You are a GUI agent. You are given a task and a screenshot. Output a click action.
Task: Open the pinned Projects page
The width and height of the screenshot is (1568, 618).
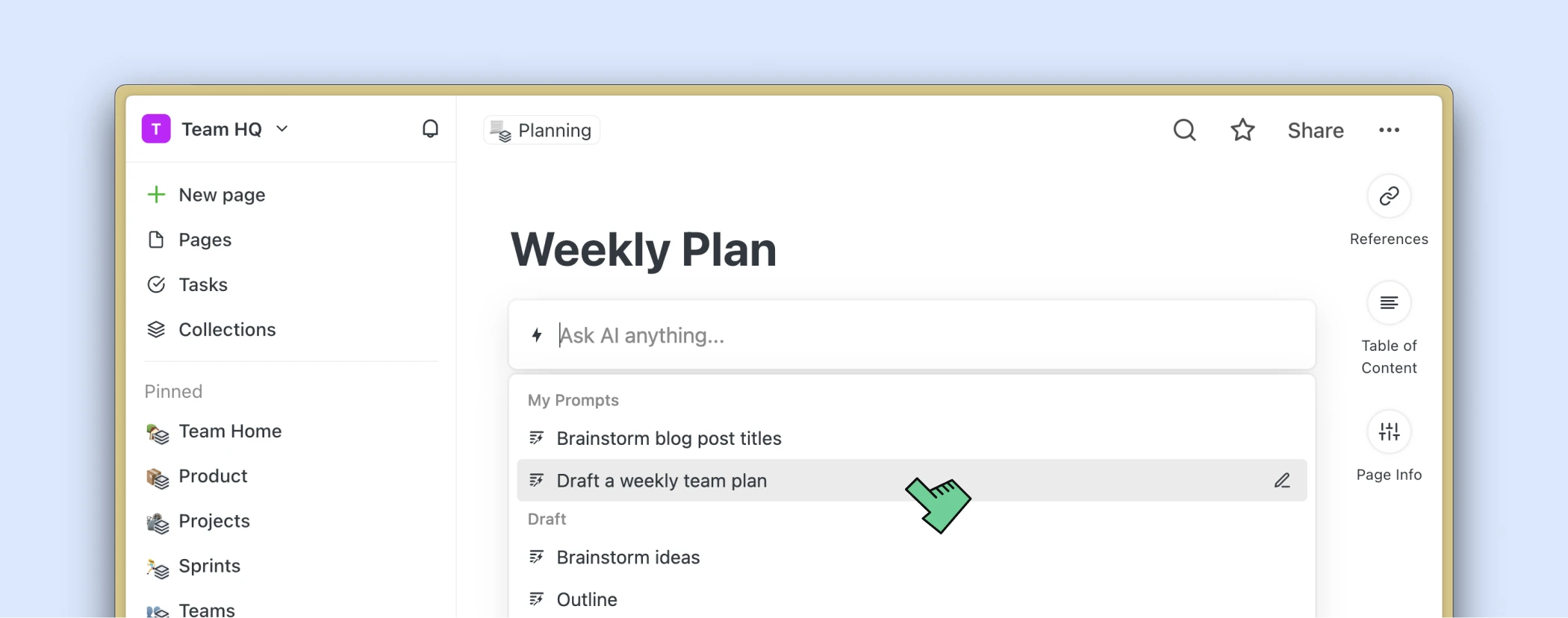coord(214,521)
